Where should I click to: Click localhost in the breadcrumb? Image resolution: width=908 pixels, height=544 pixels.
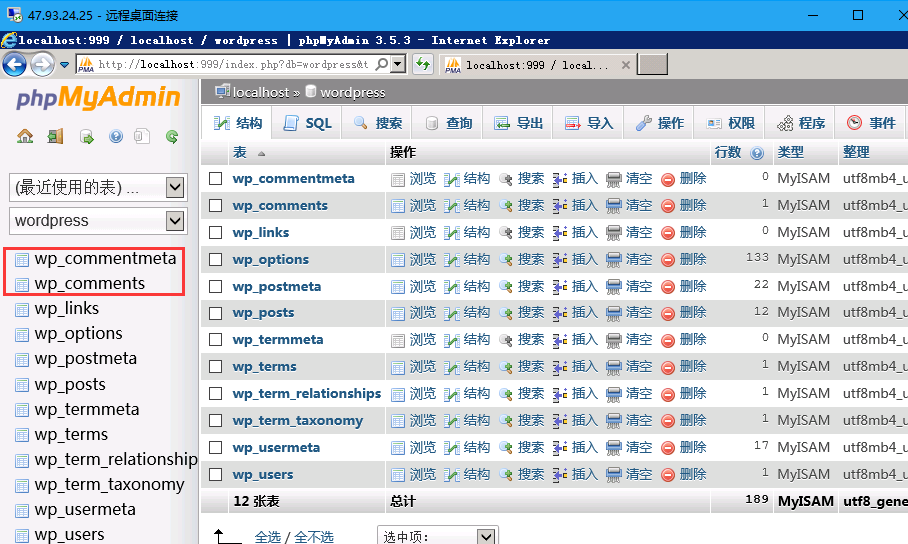(x=261, y=92)
